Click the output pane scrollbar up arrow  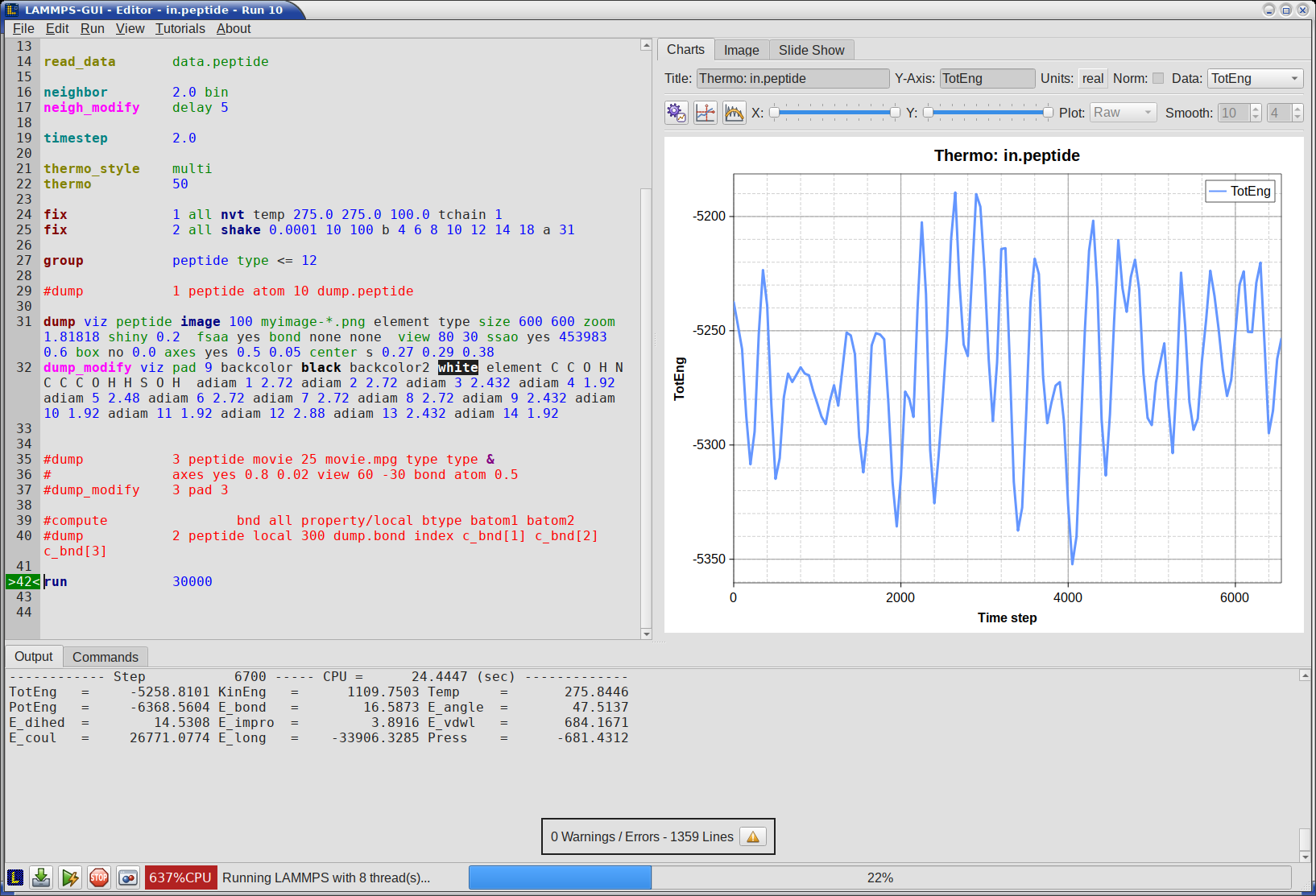tap(1305, 675)
